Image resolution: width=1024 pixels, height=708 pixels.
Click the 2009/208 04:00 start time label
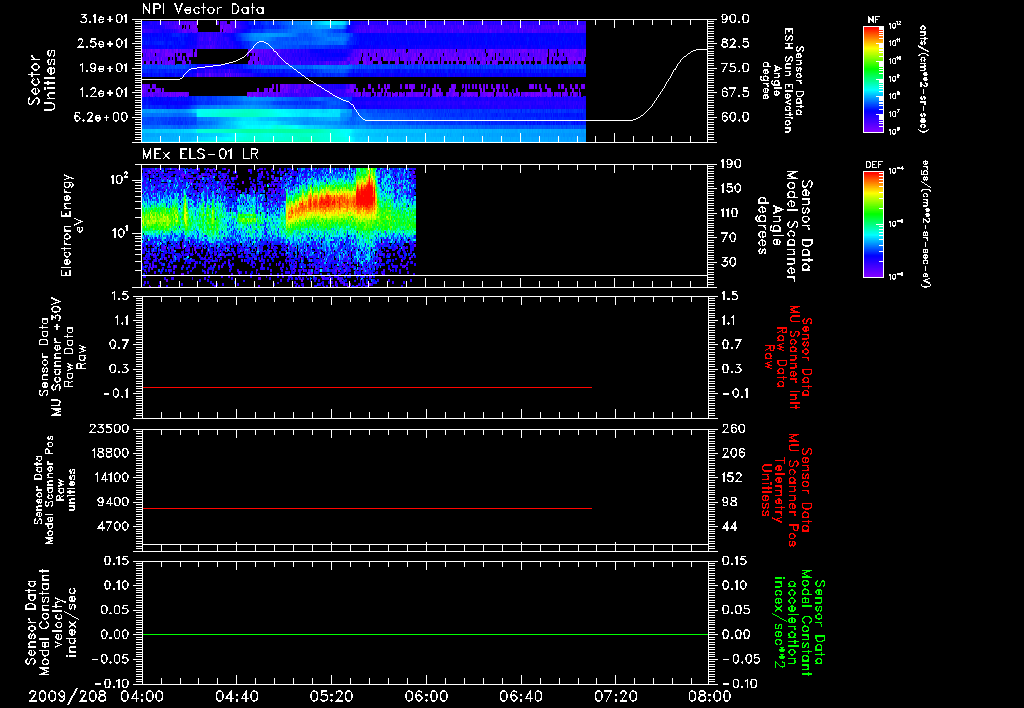click(95, 696)
